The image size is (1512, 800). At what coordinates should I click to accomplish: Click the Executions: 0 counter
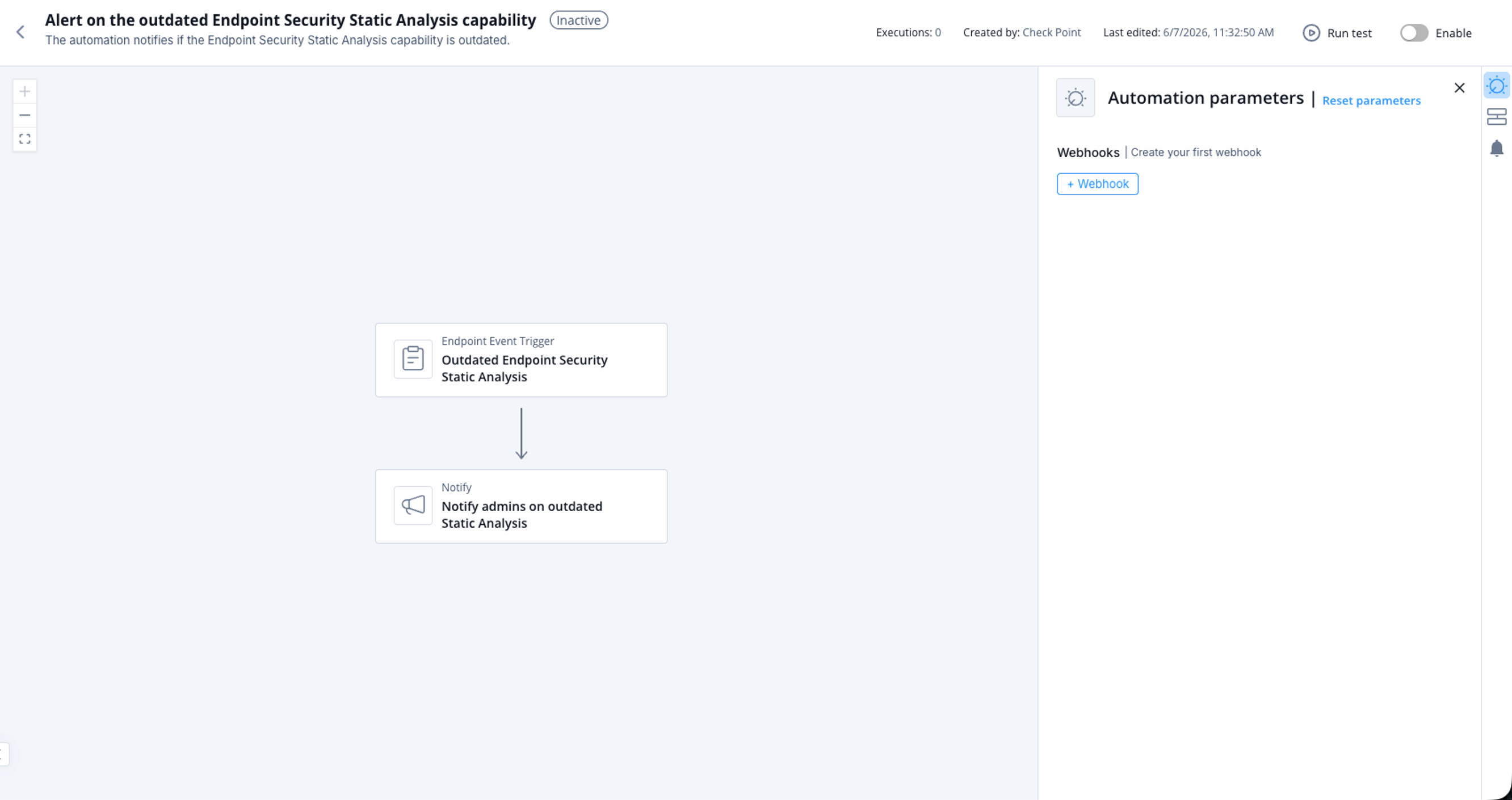(908, 33)
